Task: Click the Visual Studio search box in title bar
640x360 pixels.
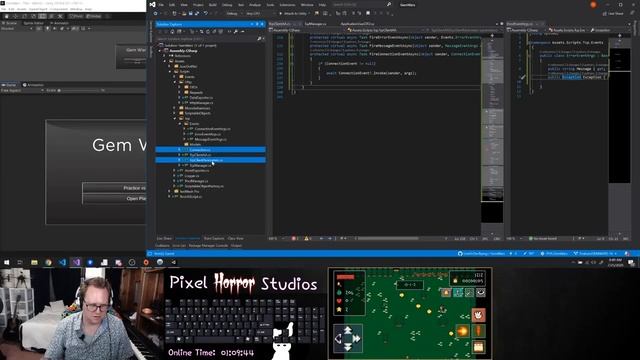Action: pos(362,4)
